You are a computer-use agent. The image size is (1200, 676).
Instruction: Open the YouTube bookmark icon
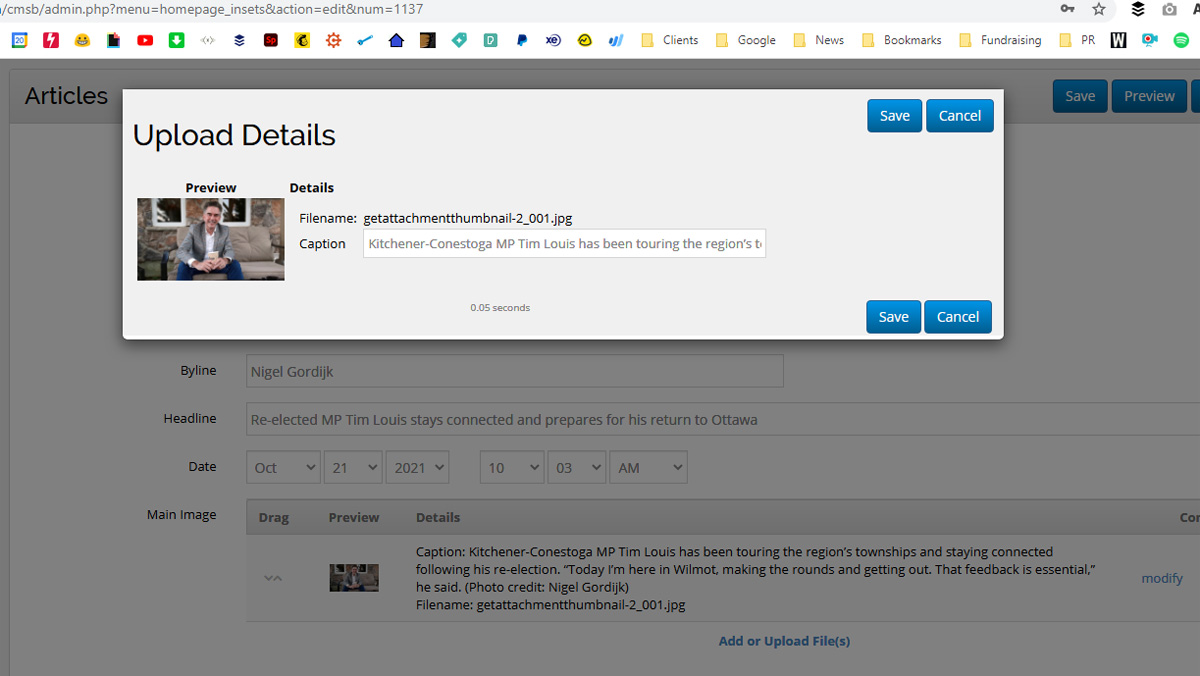click(145, 40)
